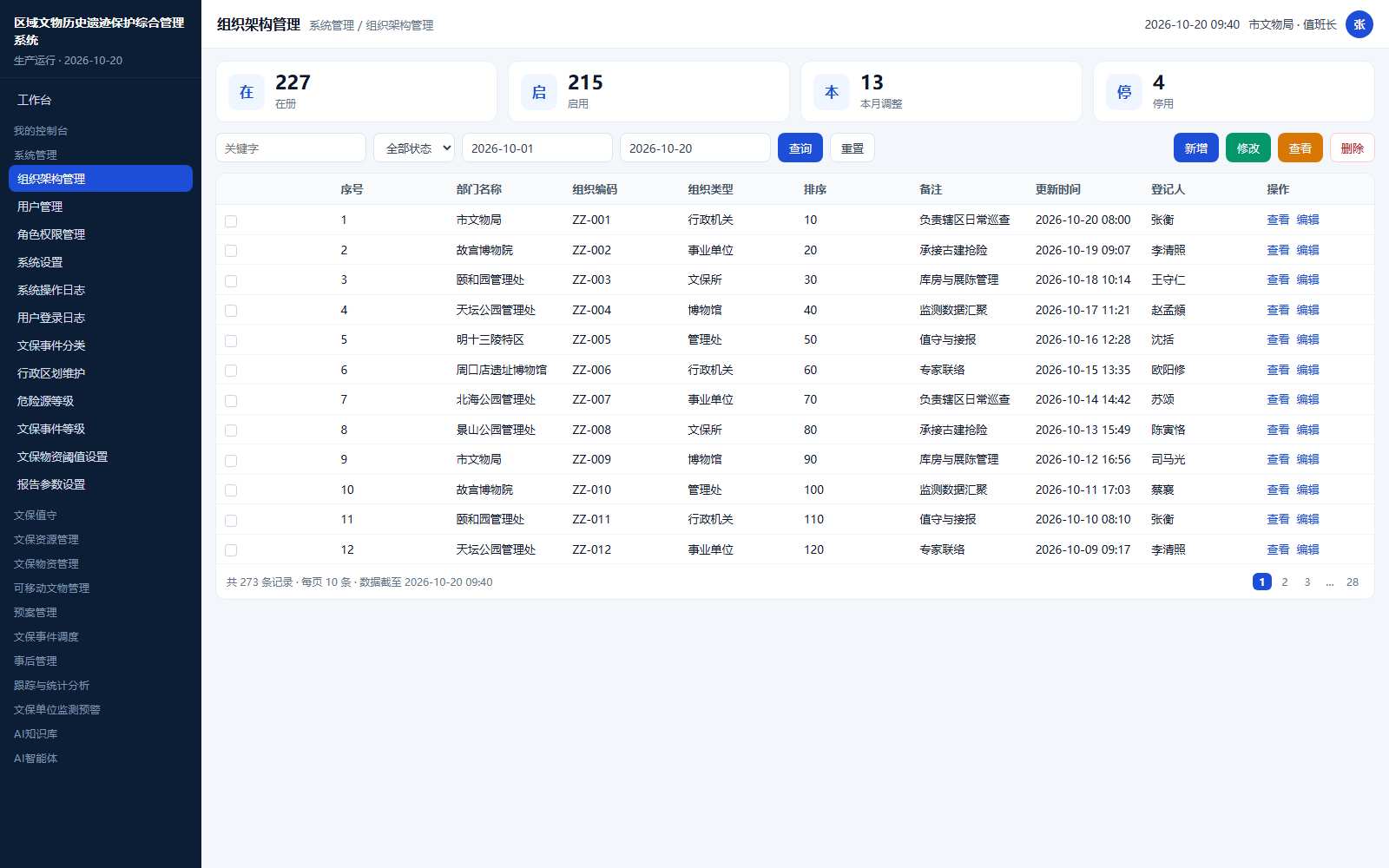Click 查看 link for row ZZ-002
1389x868 pixels.
tap(1278, 250)
